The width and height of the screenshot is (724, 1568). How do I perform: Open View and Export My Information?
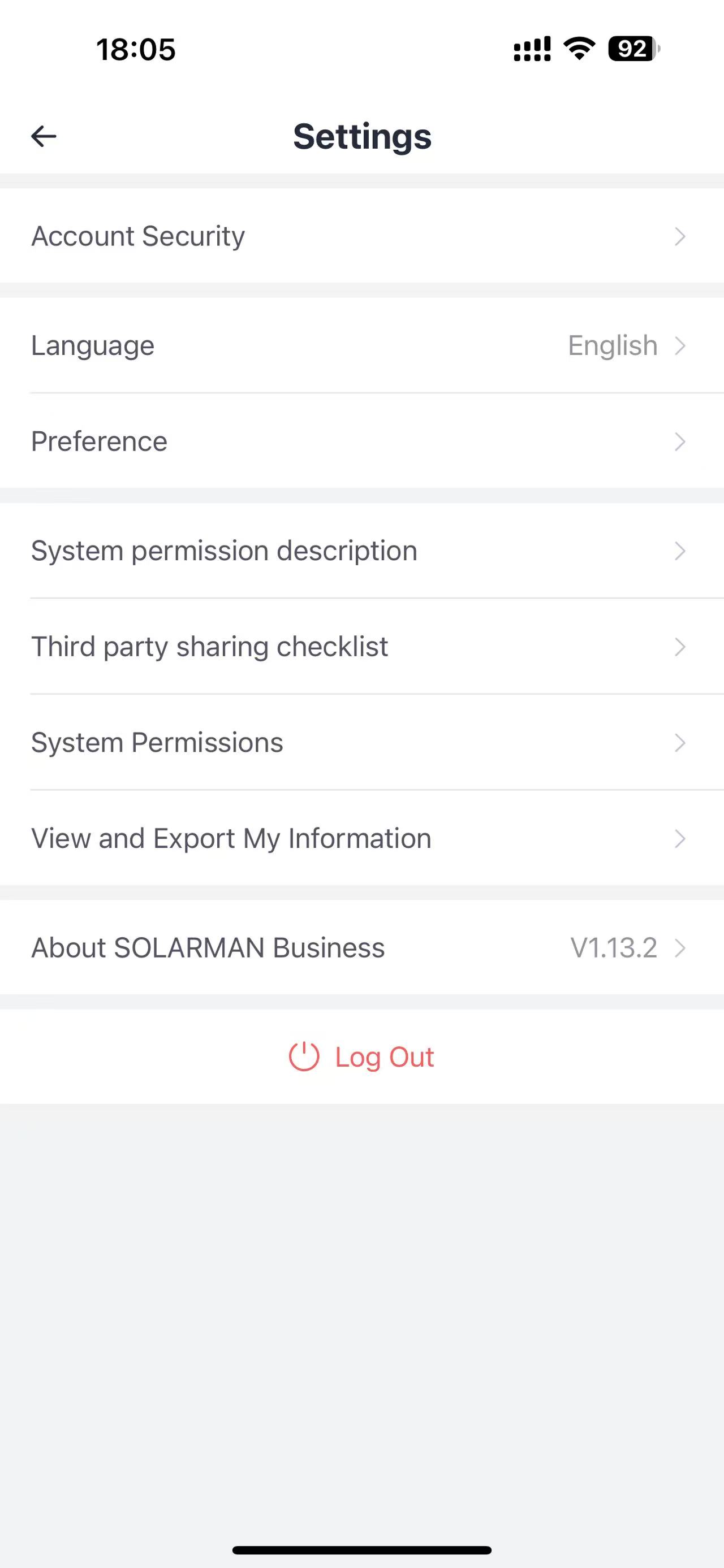click(231, 839)
